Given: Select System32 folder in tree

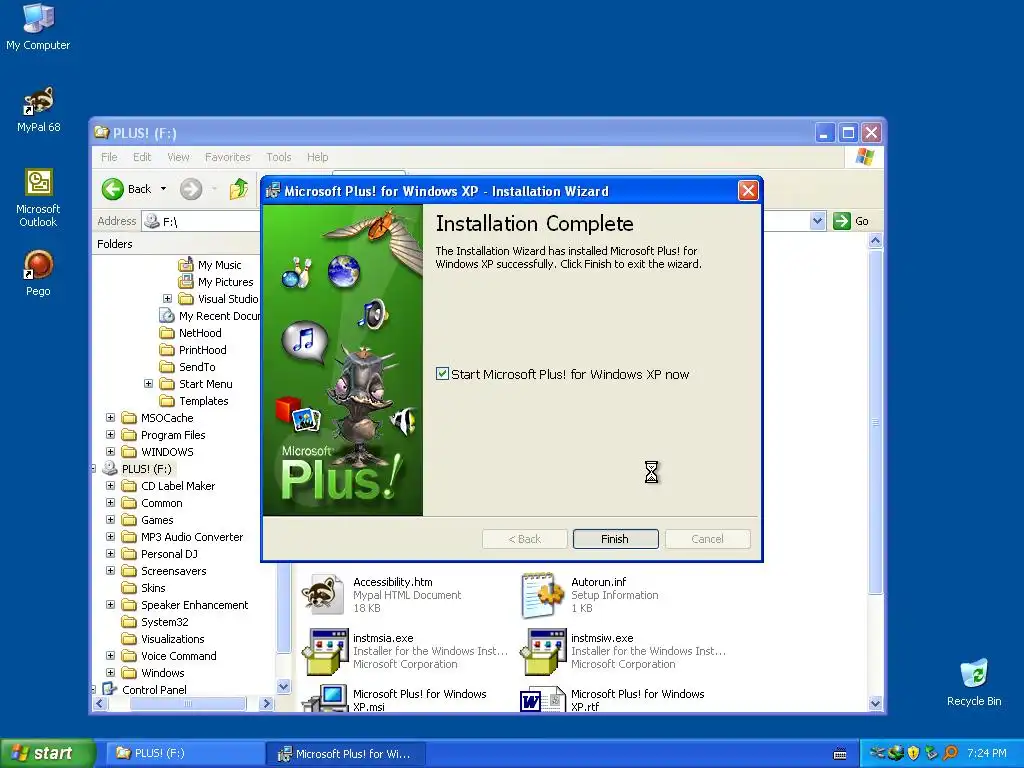Looking at the screenshot, I should click(165, 621).
